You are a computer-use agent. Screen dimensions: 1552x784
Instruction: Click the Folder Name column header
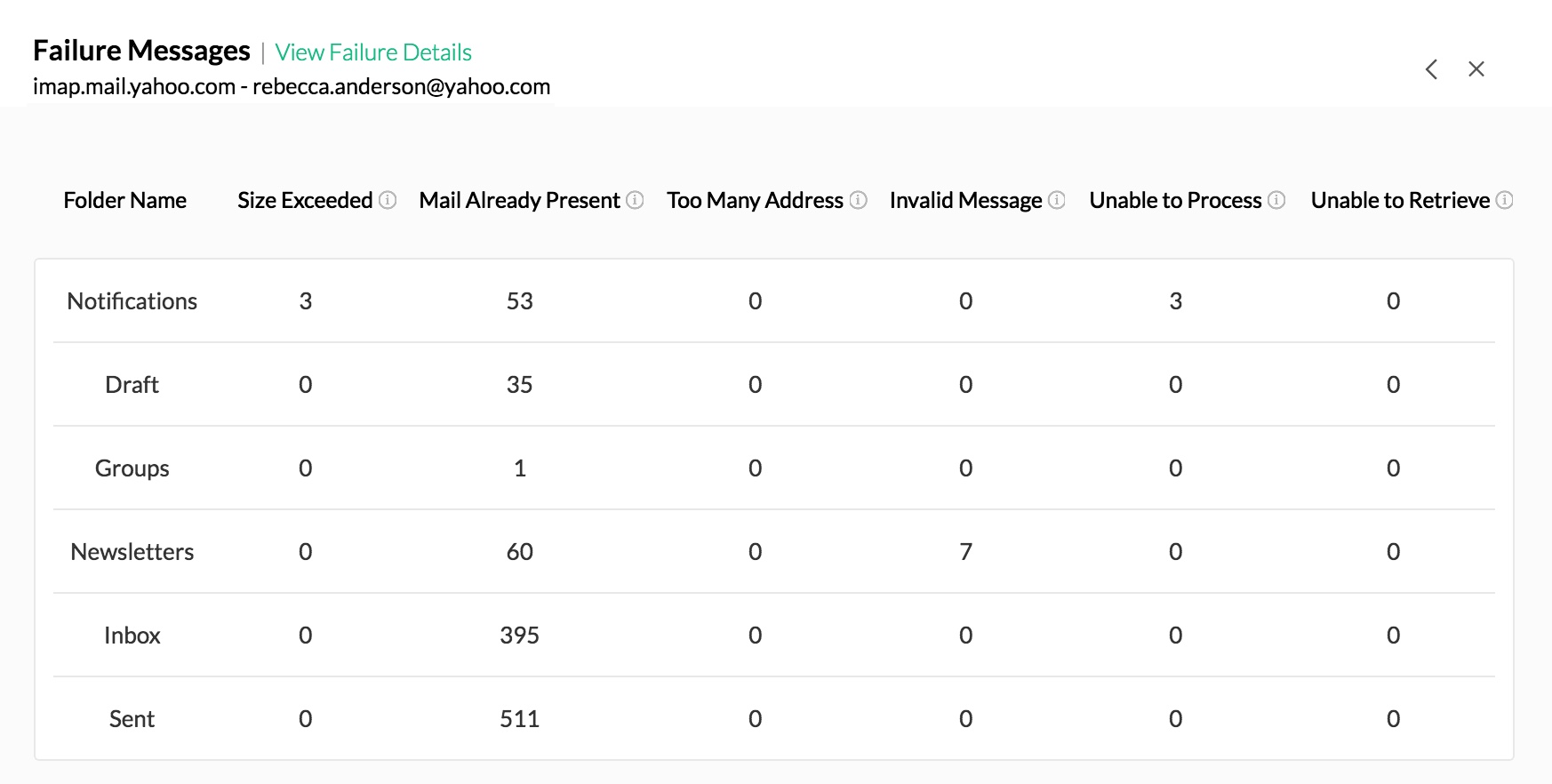125,200
